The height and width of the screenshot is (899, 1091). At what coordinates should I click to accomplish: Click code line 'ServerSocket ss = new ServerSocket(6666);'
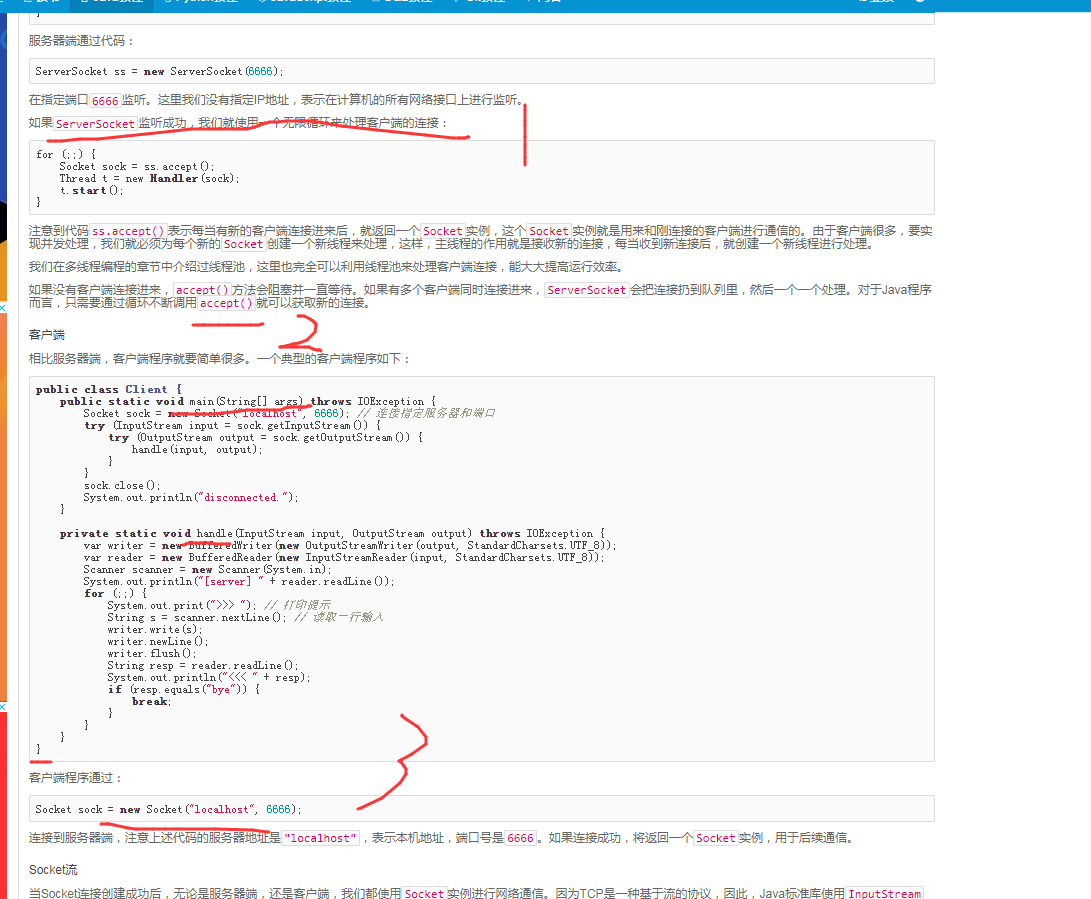(159, 71)
